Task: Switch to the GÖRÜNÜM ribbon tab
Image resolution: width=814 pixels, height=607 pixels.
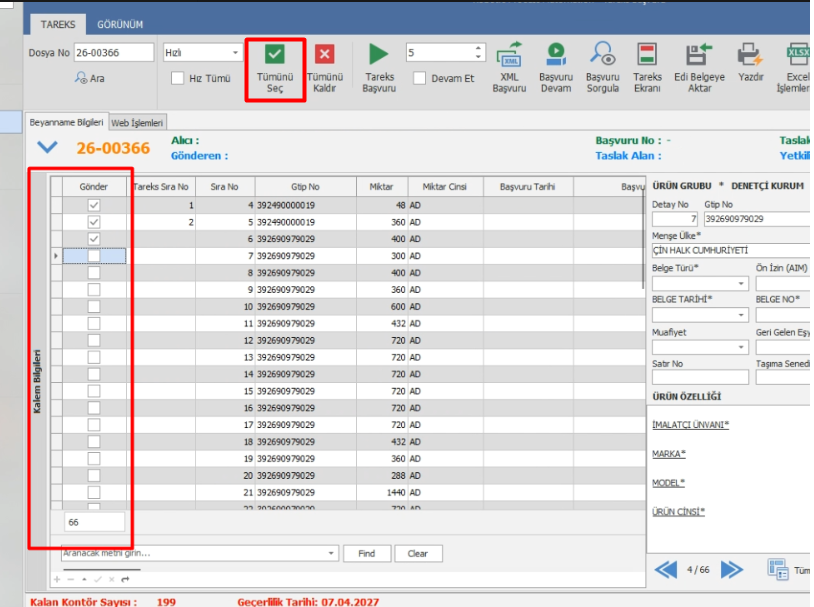Action: [120, 24]
